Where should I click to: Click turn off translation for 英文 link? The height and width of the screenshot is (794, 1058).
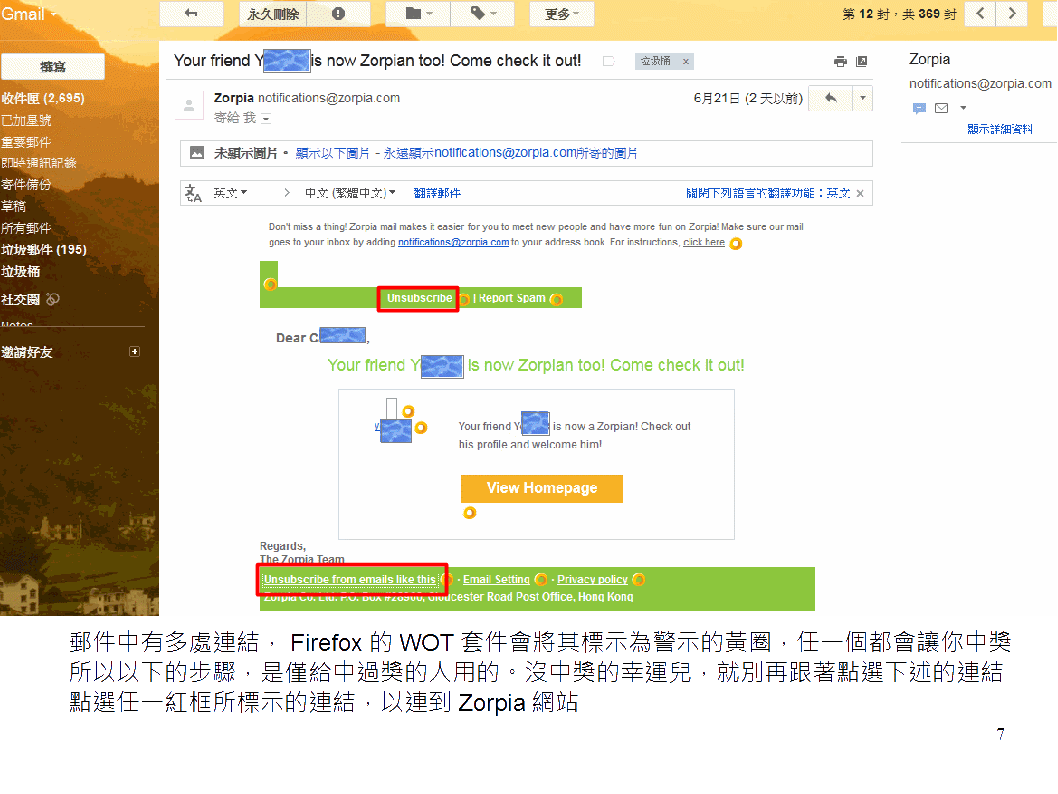(768, 193)
